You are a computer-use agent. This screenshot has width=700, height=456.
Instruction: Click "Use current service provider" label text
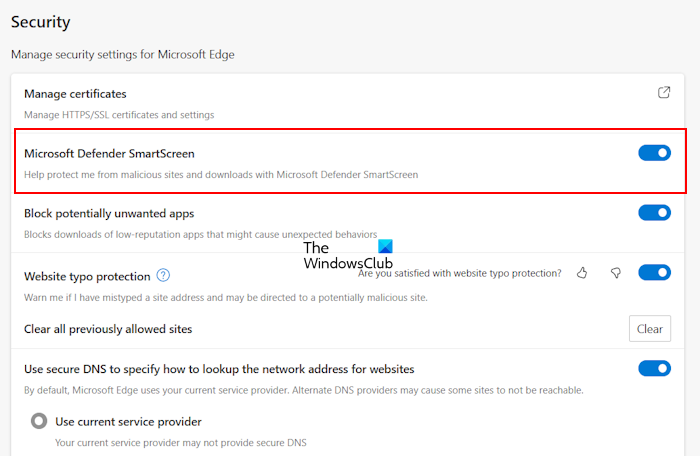(129, 422)
